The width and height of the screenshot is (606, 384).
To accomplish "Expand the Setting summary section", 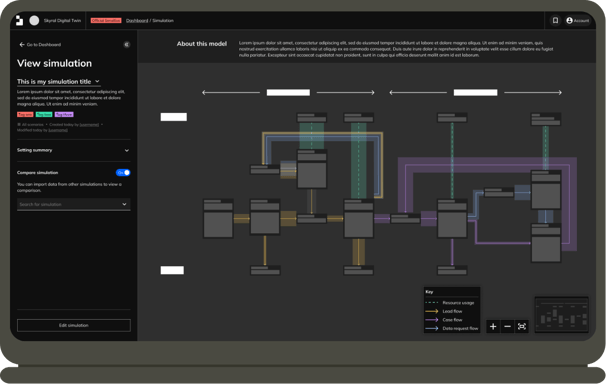I will click(x=73, y=150).
